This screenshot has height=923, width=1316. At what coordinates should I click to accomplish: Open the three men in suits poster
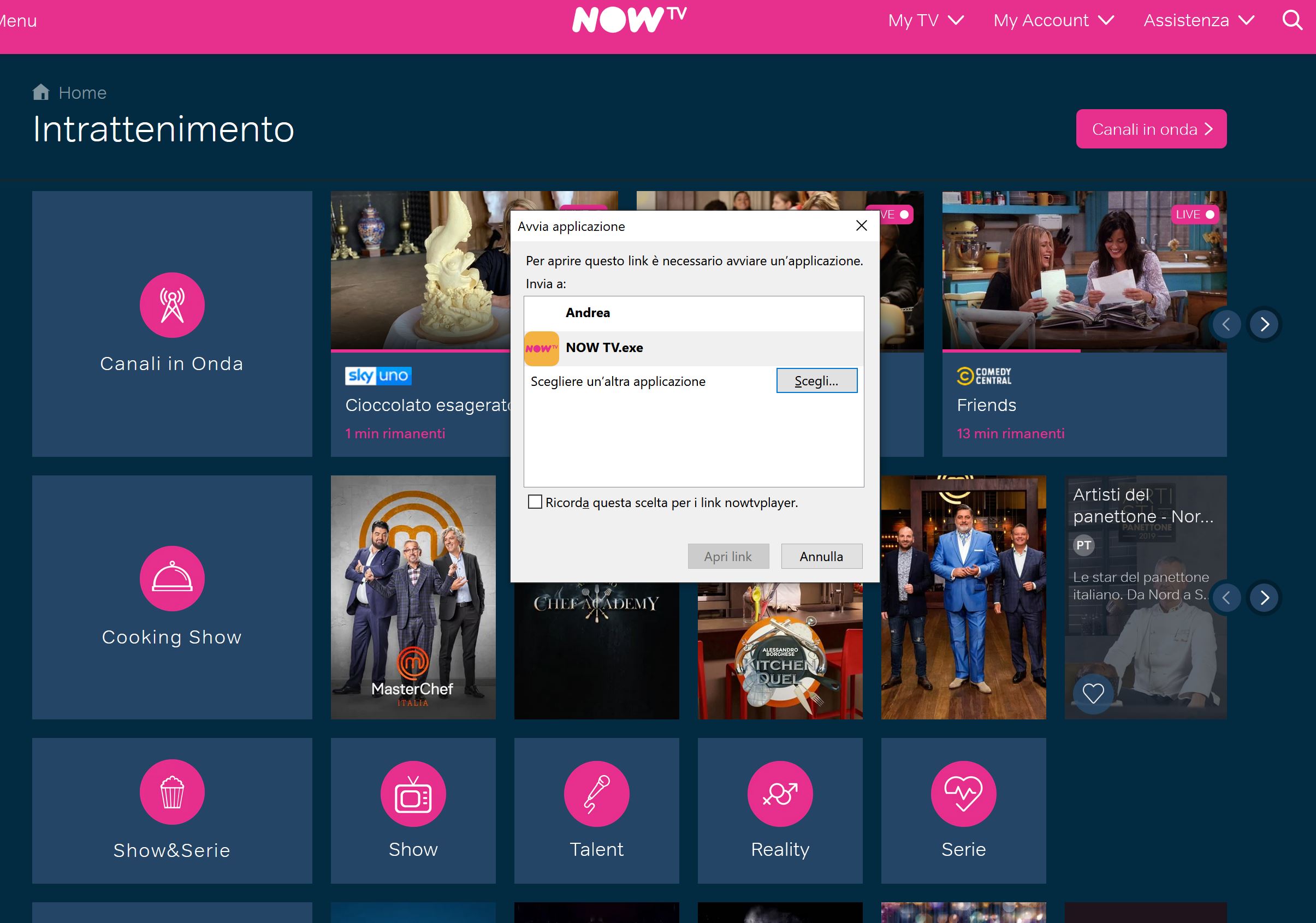pos(963,597)
